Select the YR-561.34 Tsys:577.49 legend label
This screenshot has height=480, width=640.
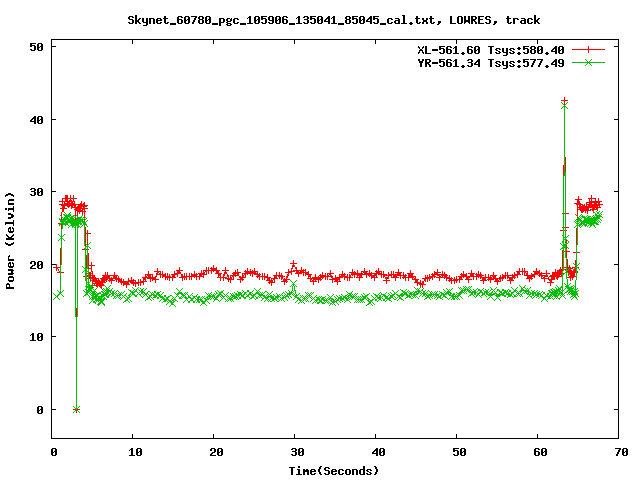[491, 63]
